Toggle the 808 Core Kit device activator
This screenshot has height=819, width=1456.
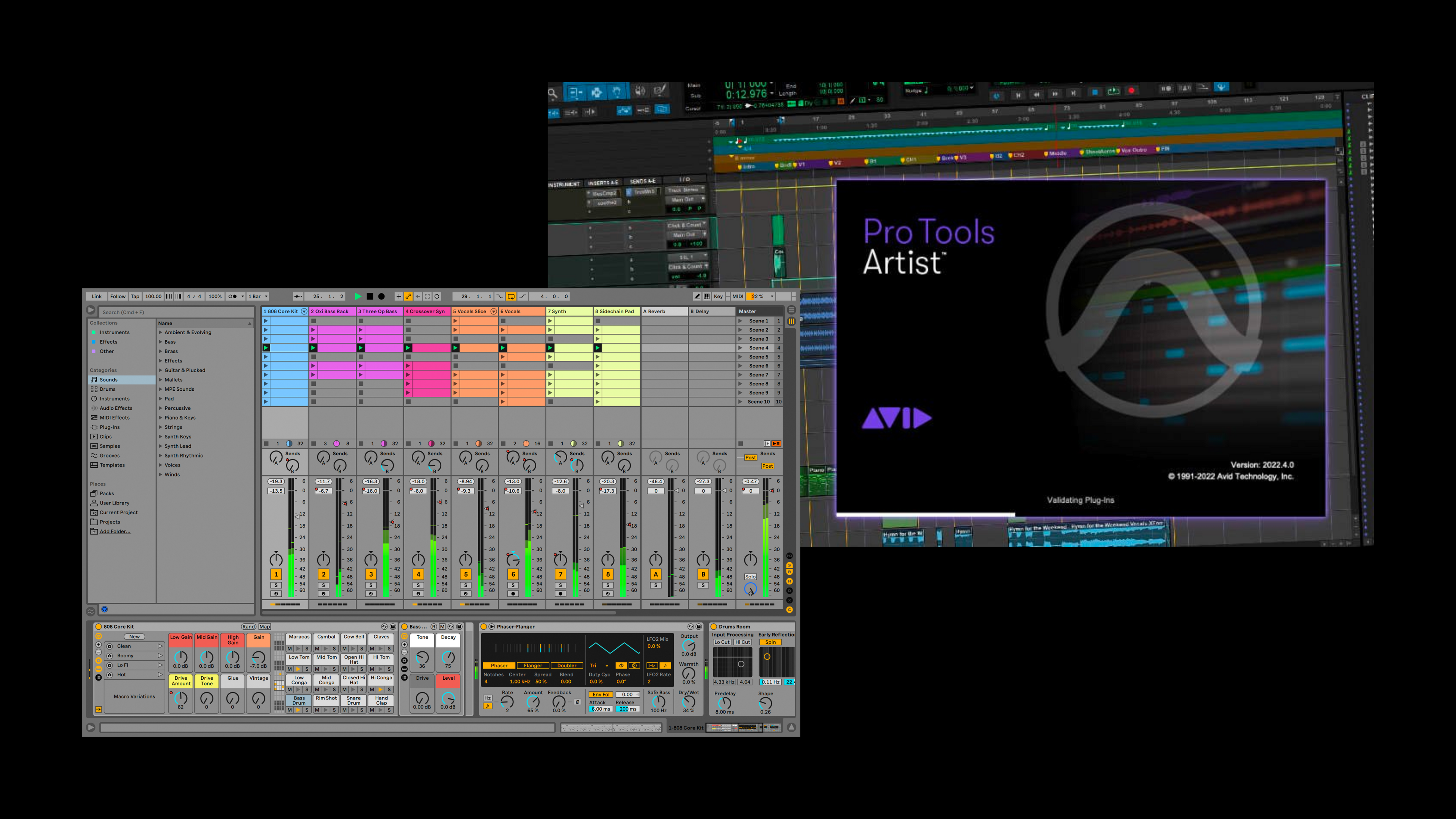click(98, 627)
